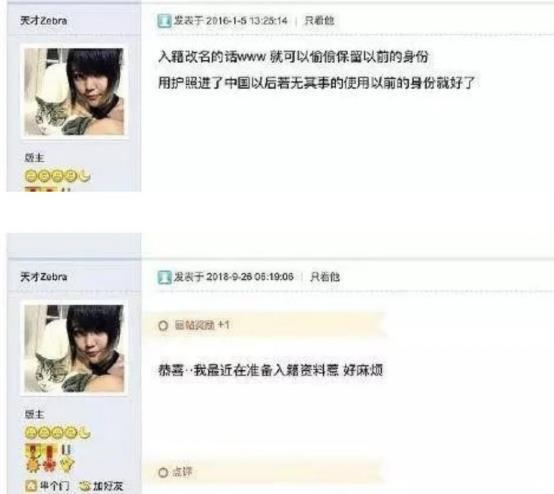554x494 pixels.
Task: Click the 版主 moderator label in second post
Action: tap(34, 414)
